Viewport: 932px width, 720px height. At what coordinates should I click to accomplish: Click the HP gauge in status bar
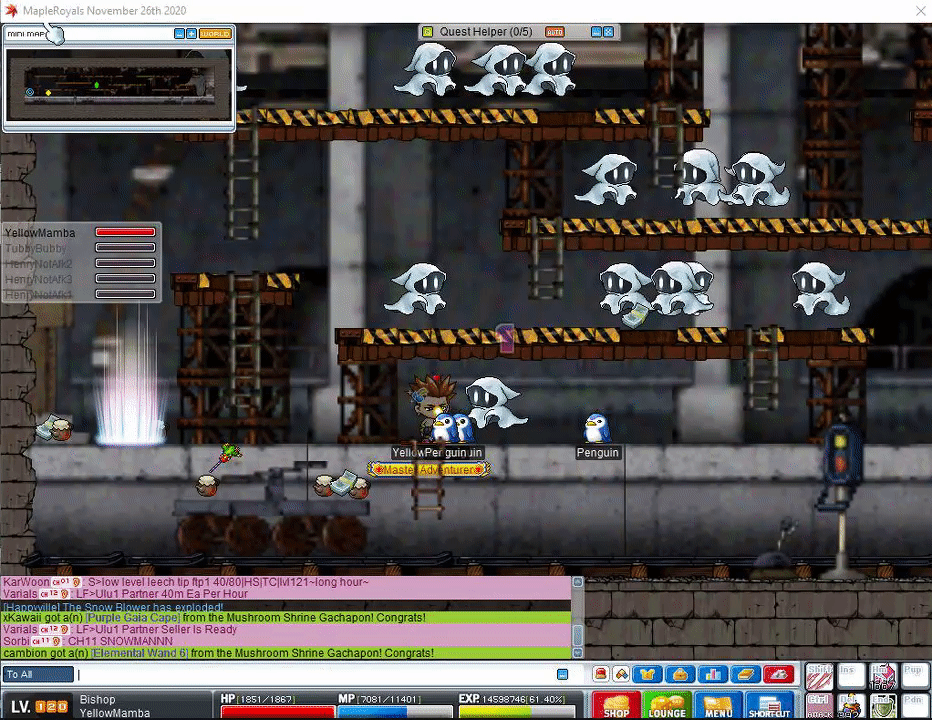click(278, 712)
